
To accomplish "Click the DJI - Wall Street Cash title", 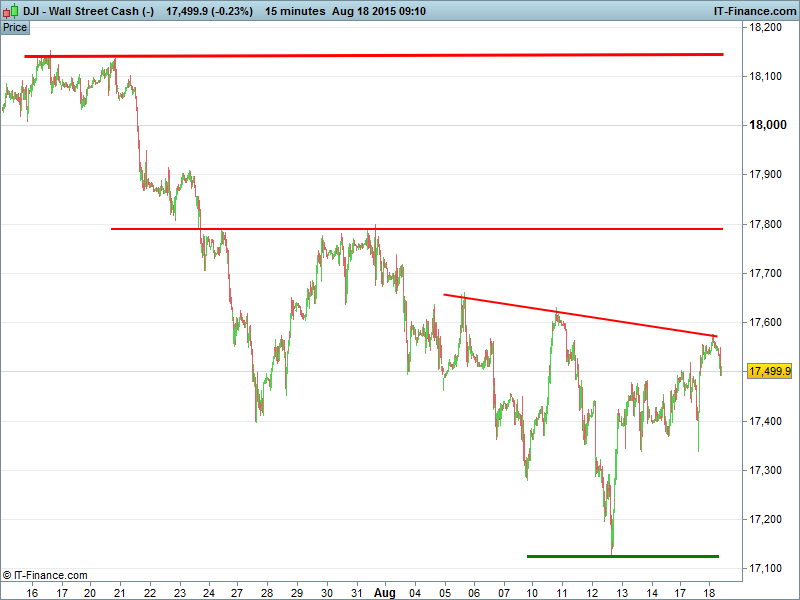I will 88,11.
